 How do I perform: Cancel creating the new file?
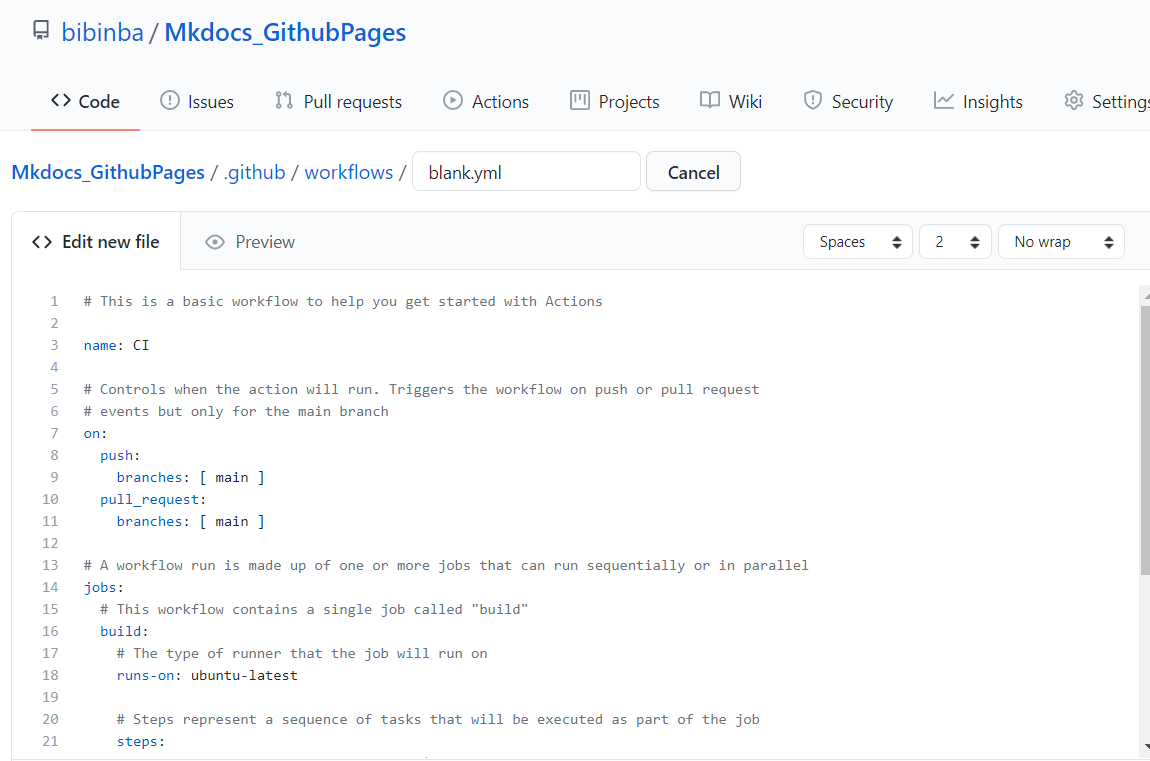tap(693, 172)
